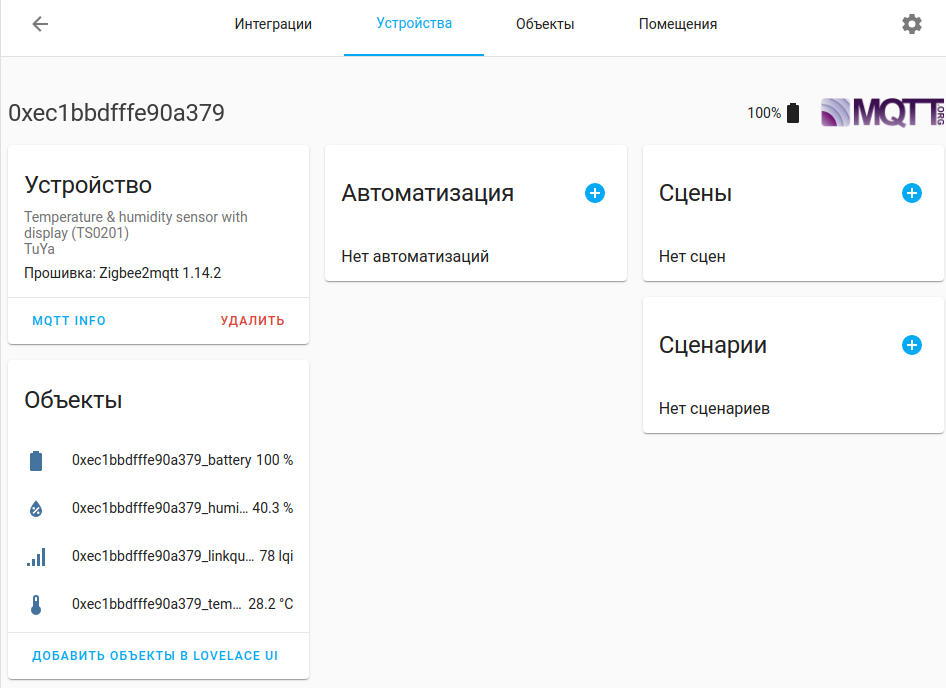
Task: Click the temperature thermometer icon
Action: [x=36, y=605]
